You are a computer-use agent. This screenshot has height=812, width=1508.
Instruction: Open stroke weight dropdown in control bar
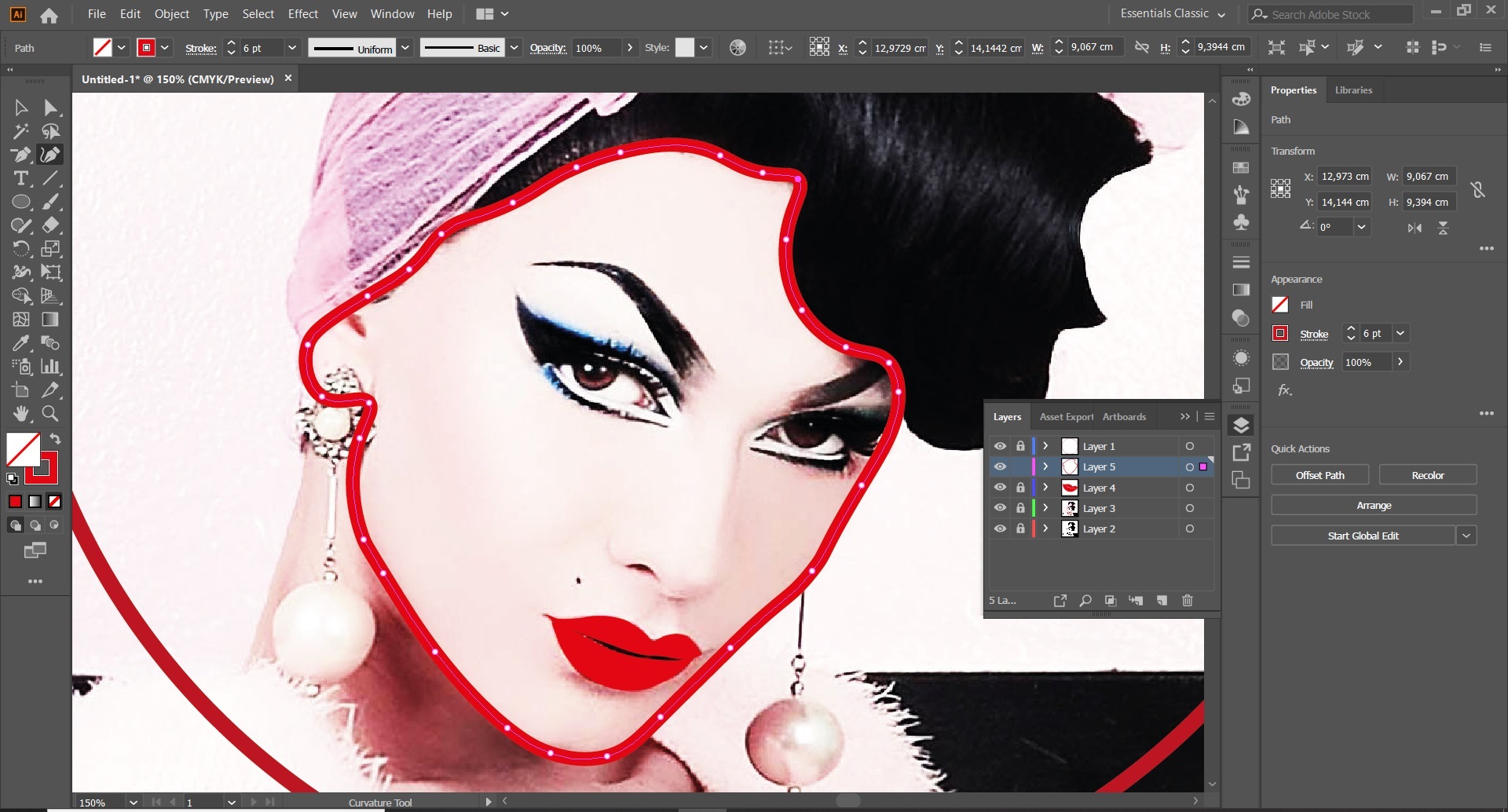click(x=292, y=48)
